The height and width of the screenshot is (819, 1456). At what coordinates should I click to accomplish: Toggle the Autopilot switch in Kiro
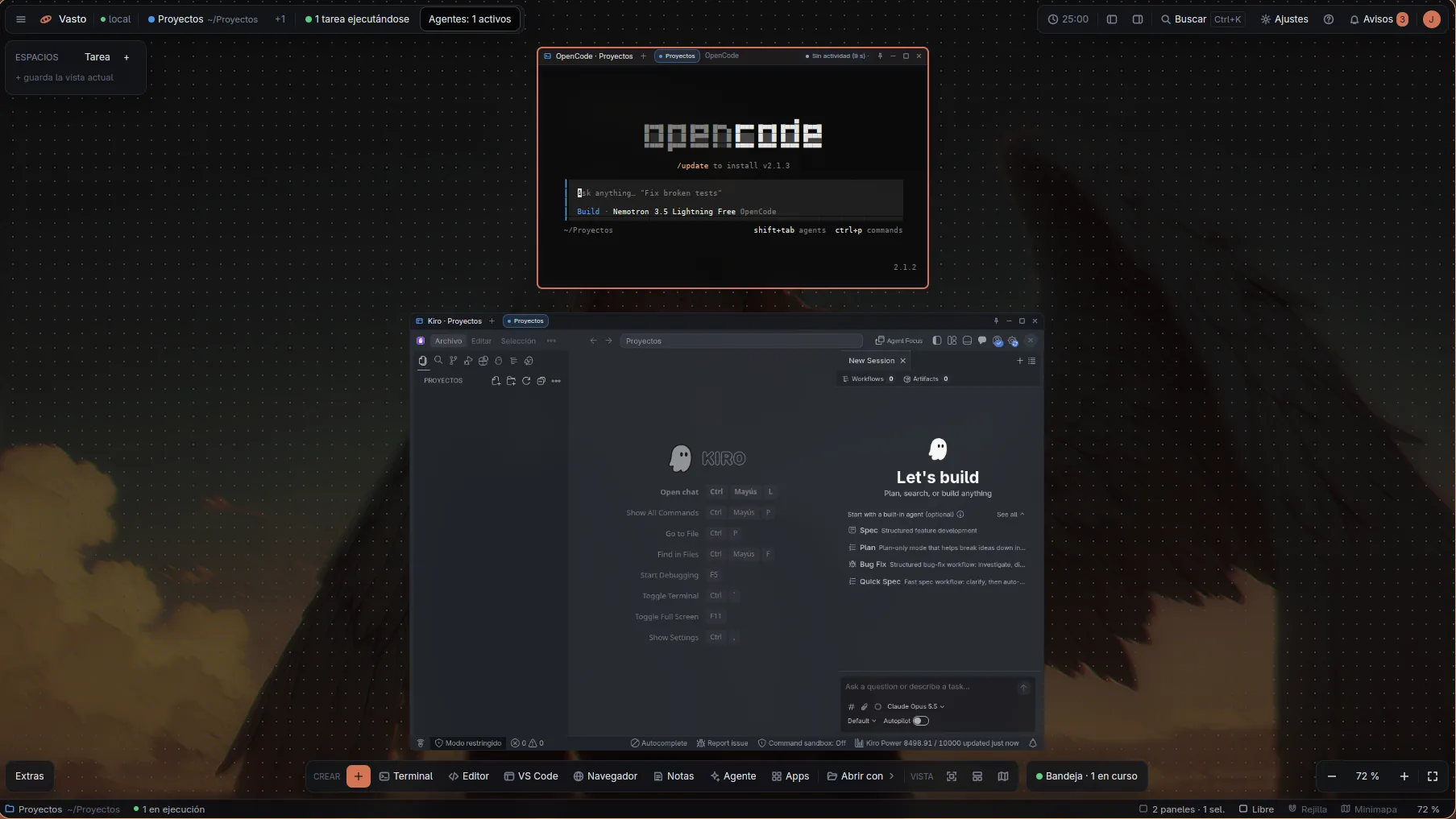coord(921,721)
